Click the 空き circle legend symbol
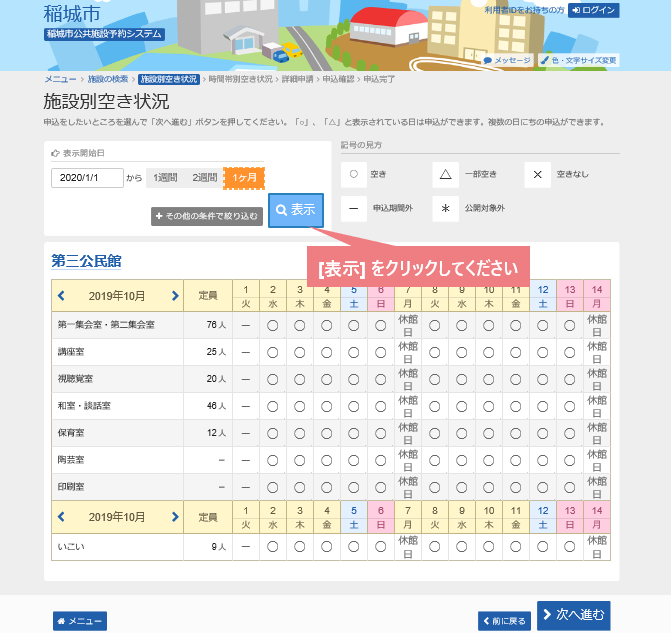 pyautogui.click(x=354, y=174)
